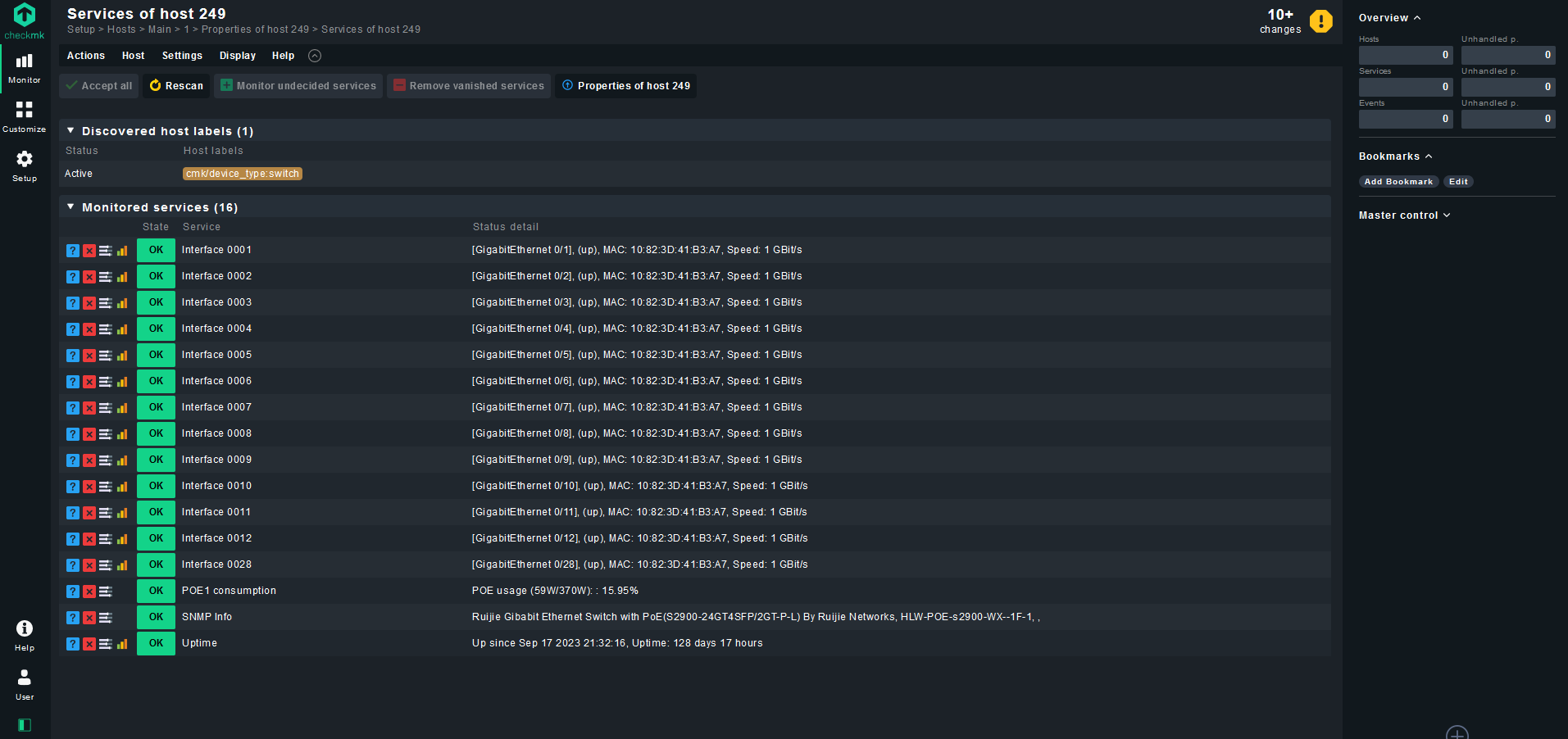Open Properties of host 249

point(625,85)
